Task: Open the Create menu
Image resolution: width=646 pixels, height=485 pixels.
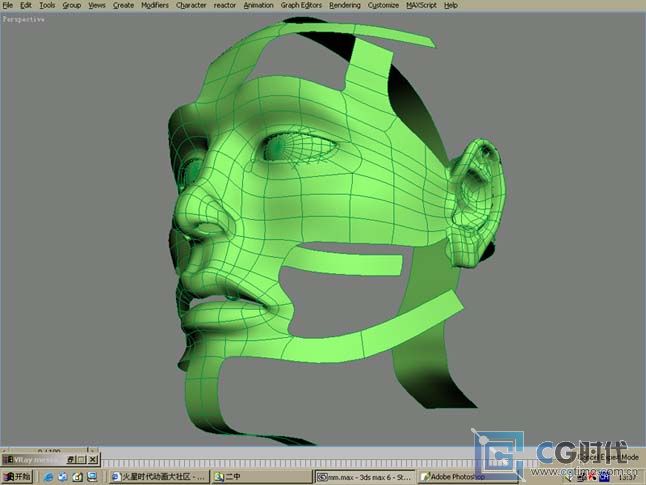Action: pyautogui.click(x=123, y=5)
